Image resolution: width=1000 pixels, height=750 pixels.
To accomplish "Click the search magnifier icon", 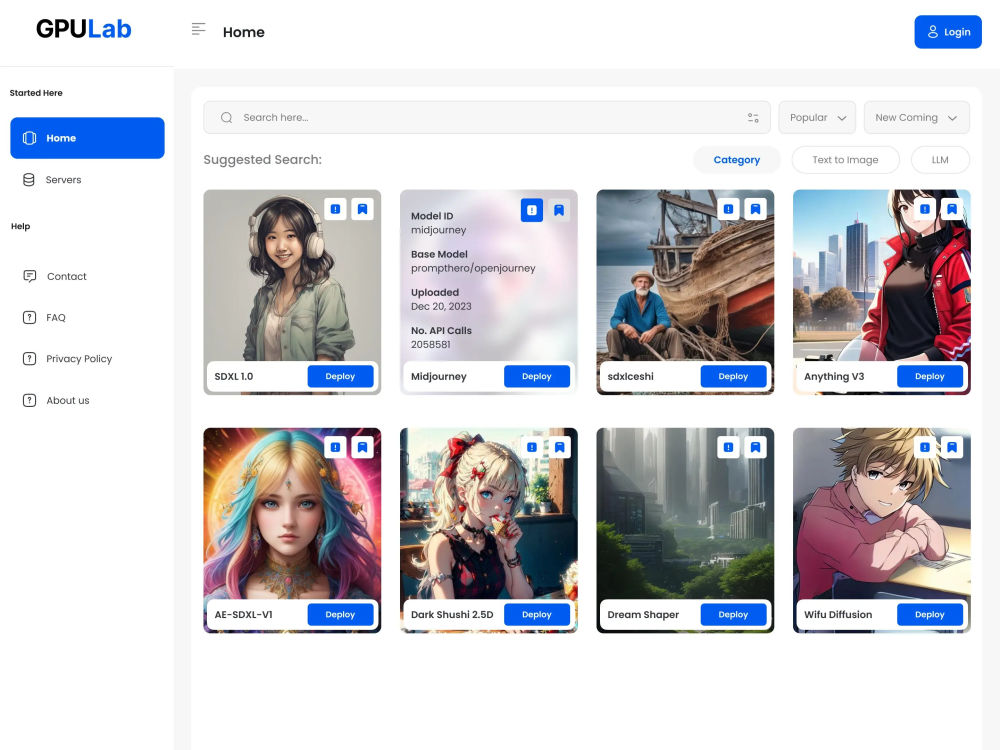I will point(226,117).
